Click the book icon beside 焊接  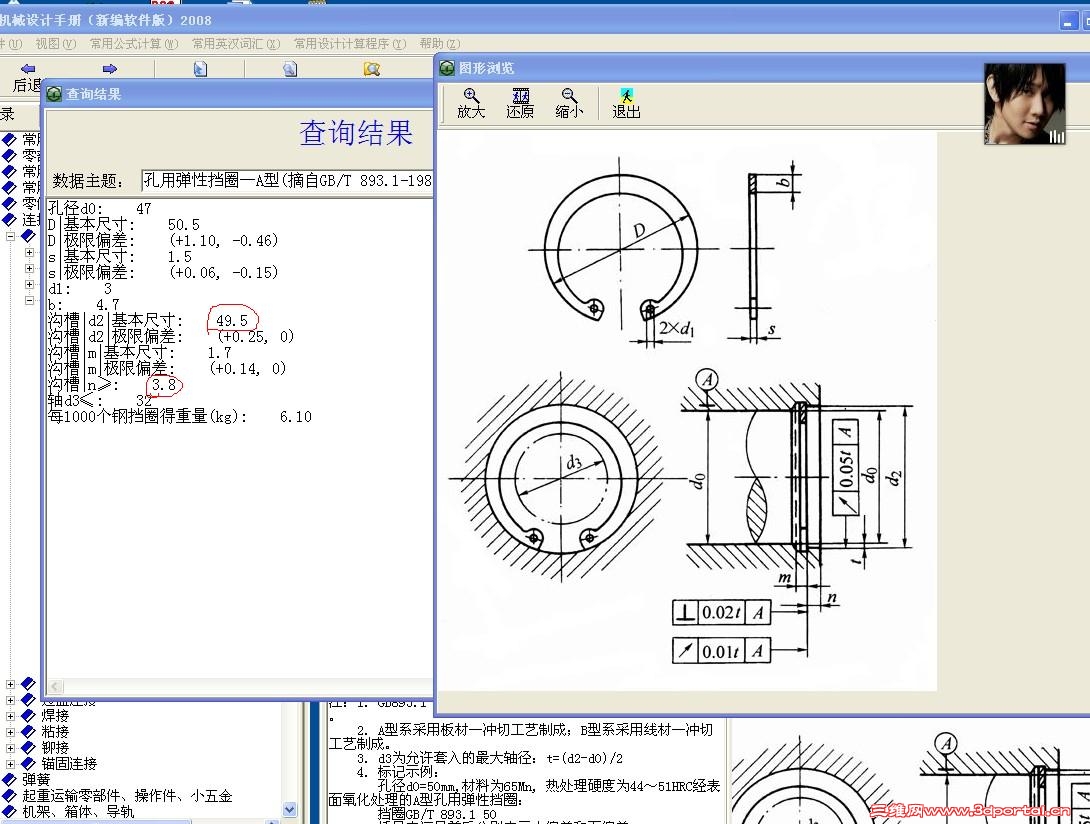pyautogui.click(x=29, y=715)
